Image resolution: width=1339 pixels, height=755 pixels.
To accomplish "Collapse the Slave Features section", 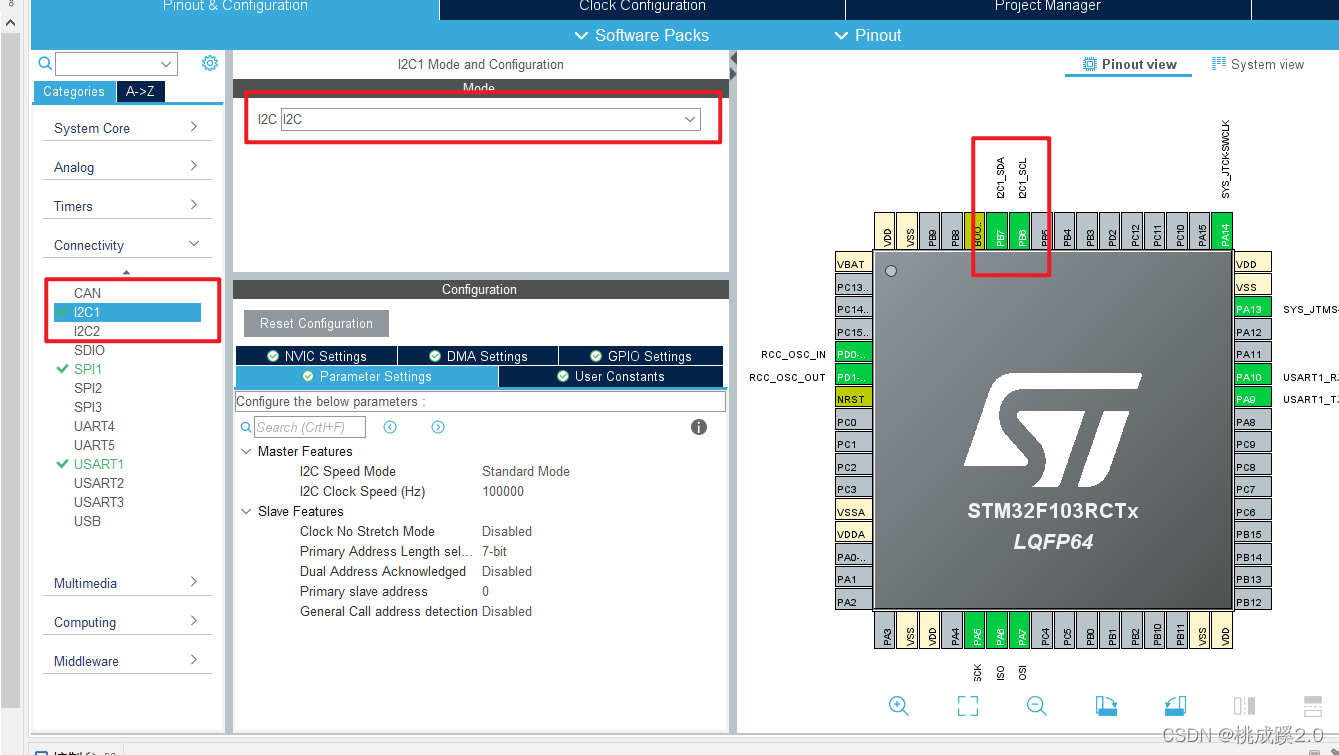I will point(247,511).
